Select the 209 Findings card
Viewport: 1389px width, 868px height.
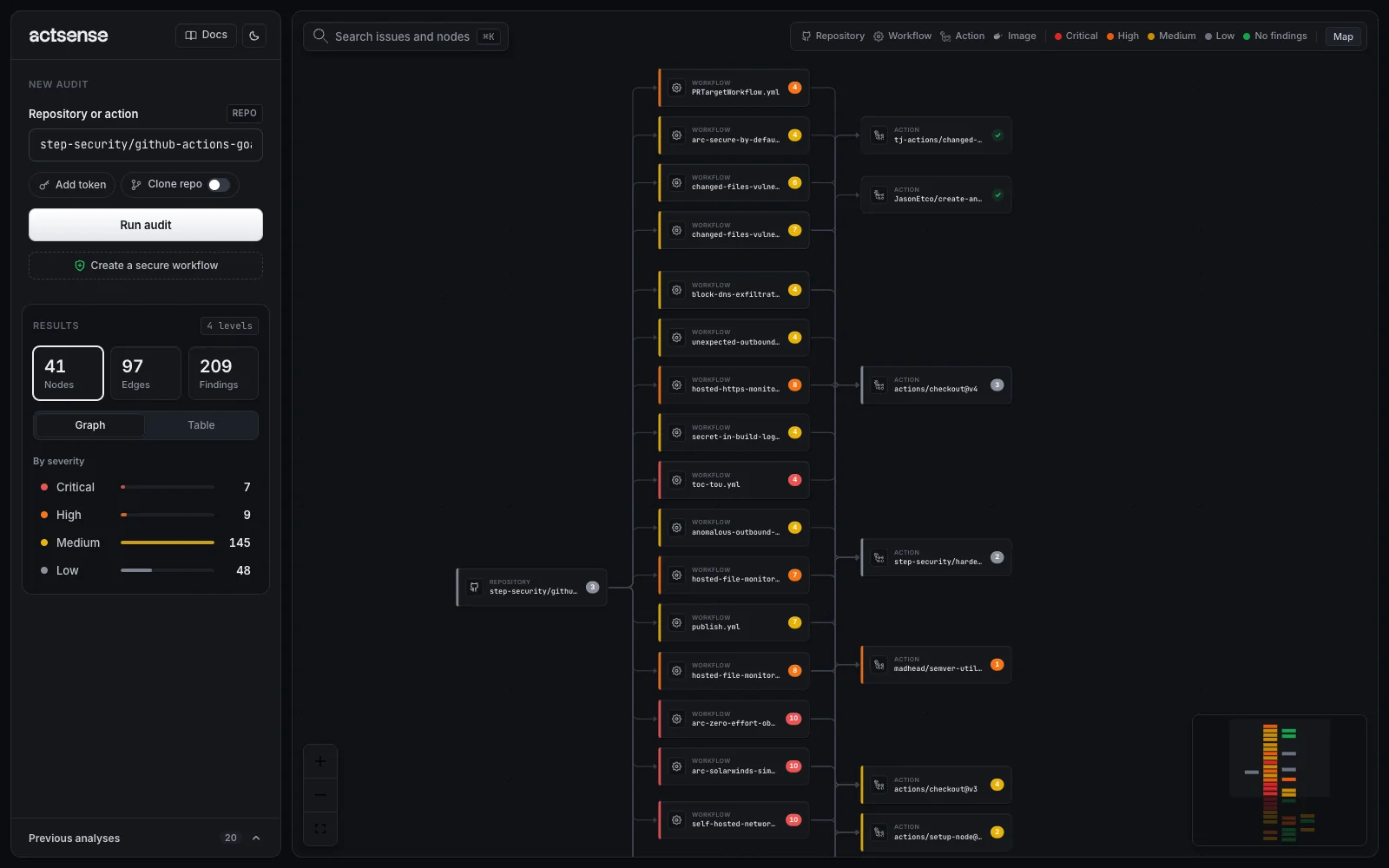223,373
